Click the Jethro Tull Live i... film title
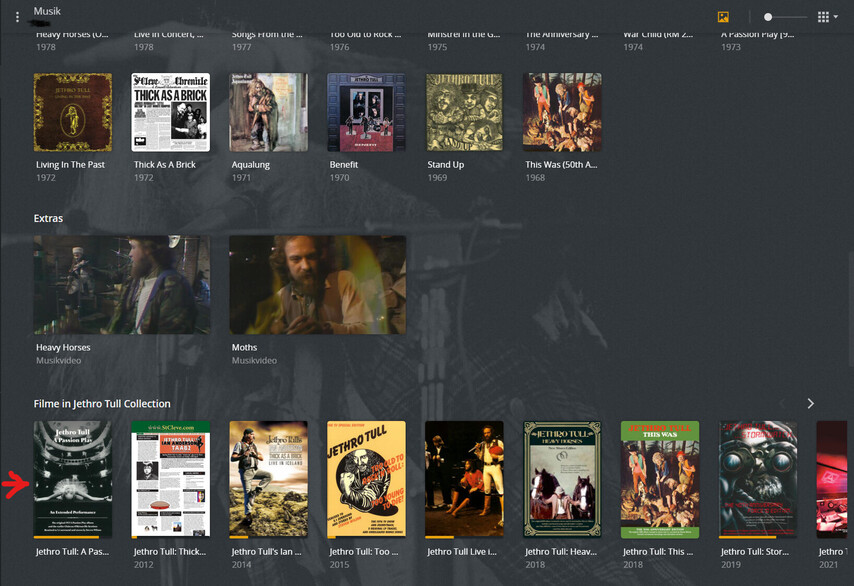 462,552
